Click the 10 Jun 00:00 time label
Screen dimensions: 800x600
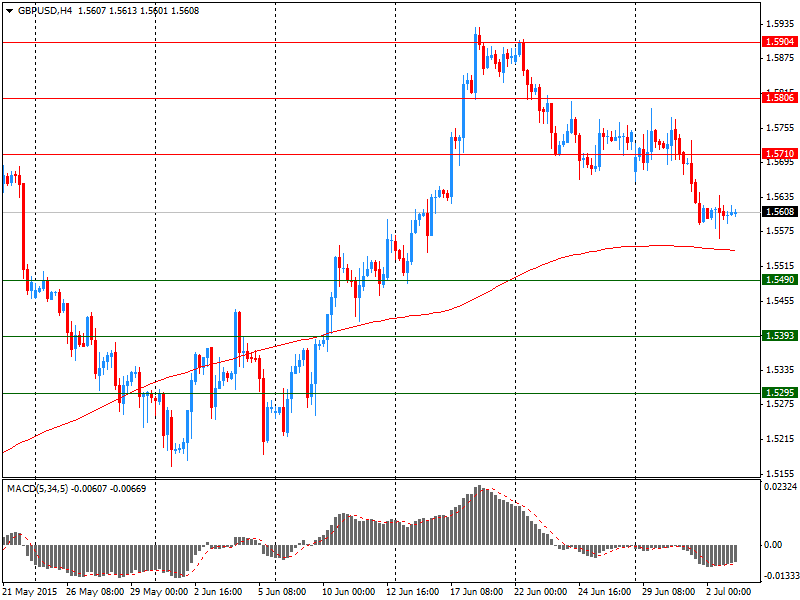[349, 592]
